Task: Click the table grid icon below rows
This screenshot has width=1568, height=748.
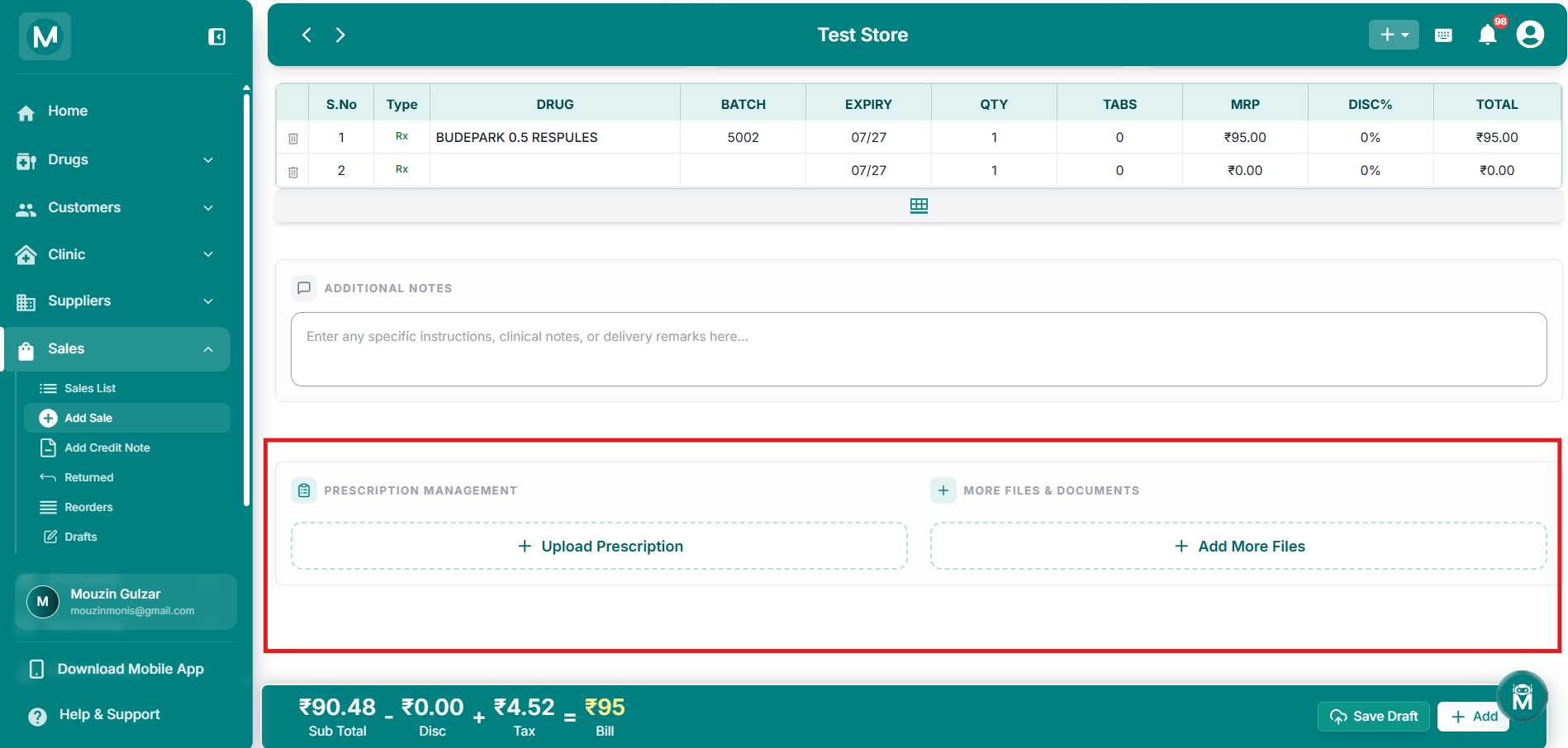Action: [x=919, y=206]
